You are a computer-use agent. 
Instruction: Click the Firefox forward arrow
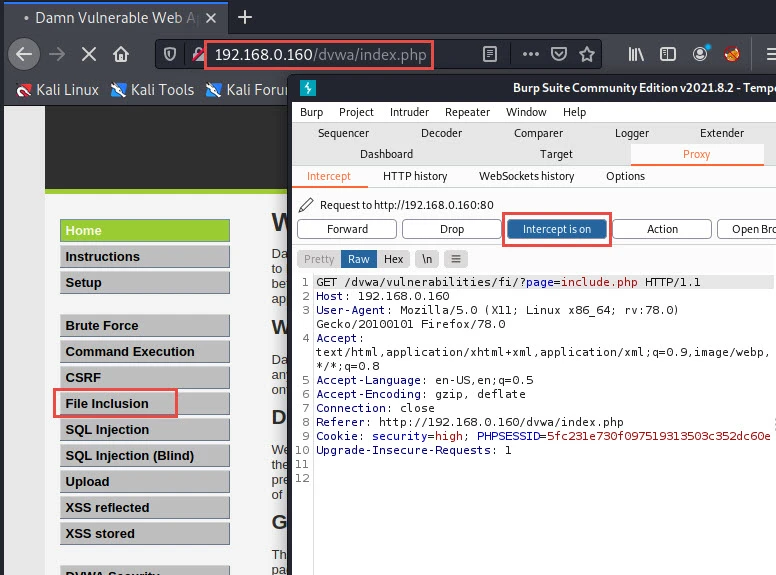(57, 54)
